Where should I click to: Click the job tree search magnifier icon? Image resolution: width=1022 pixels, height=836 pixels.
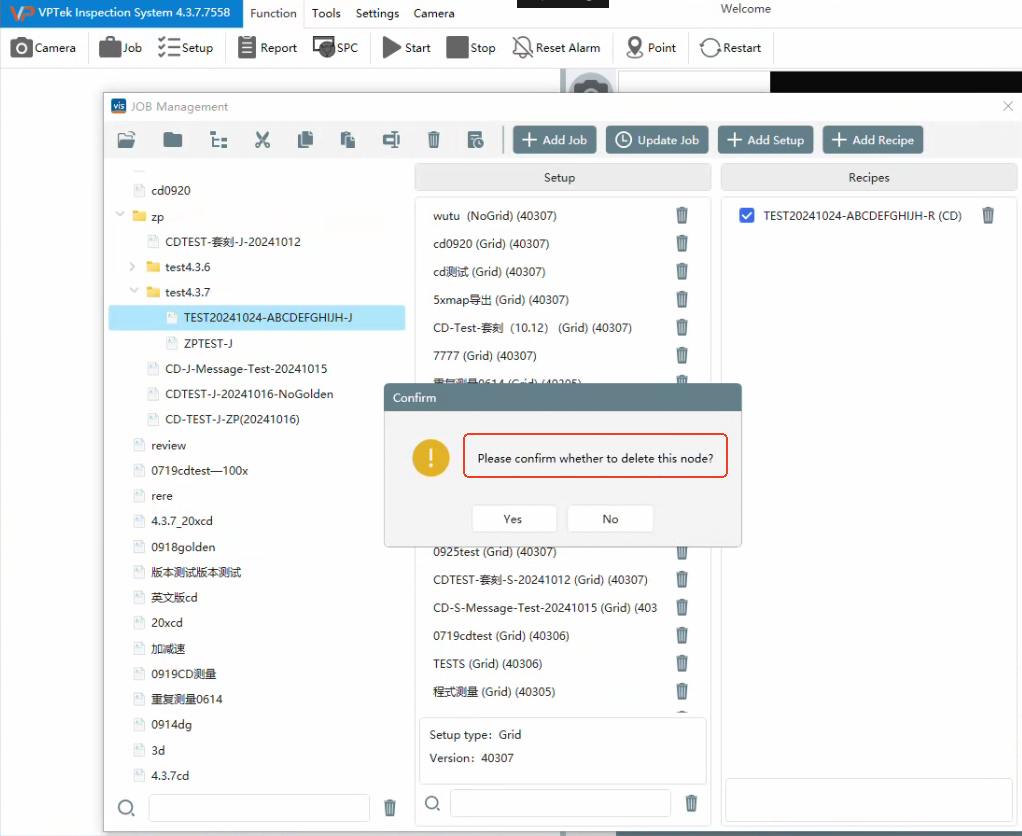(x=126, y=808)
